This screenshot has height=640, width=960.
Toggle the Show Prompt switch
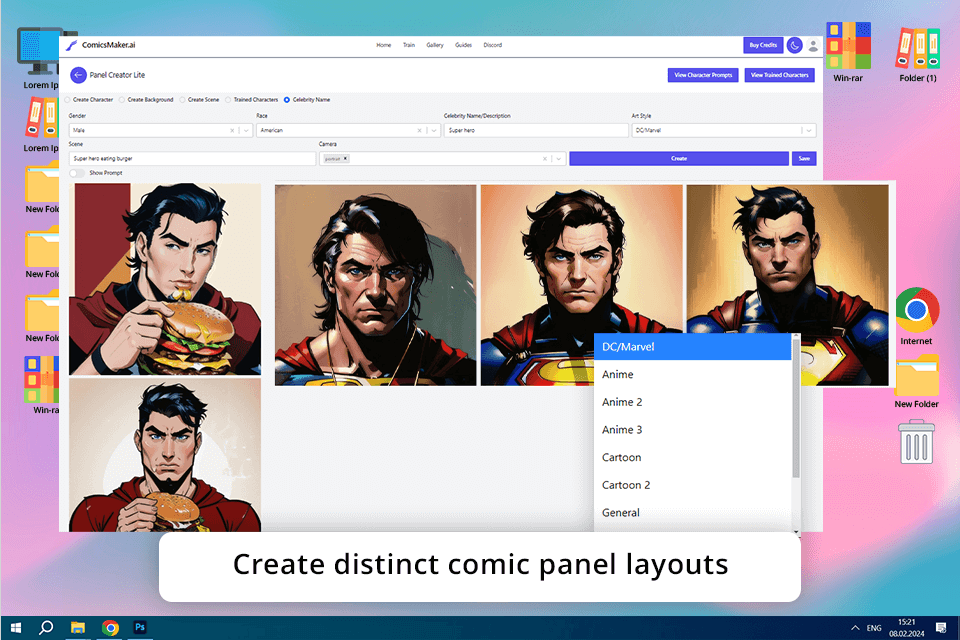click(77, 173)
